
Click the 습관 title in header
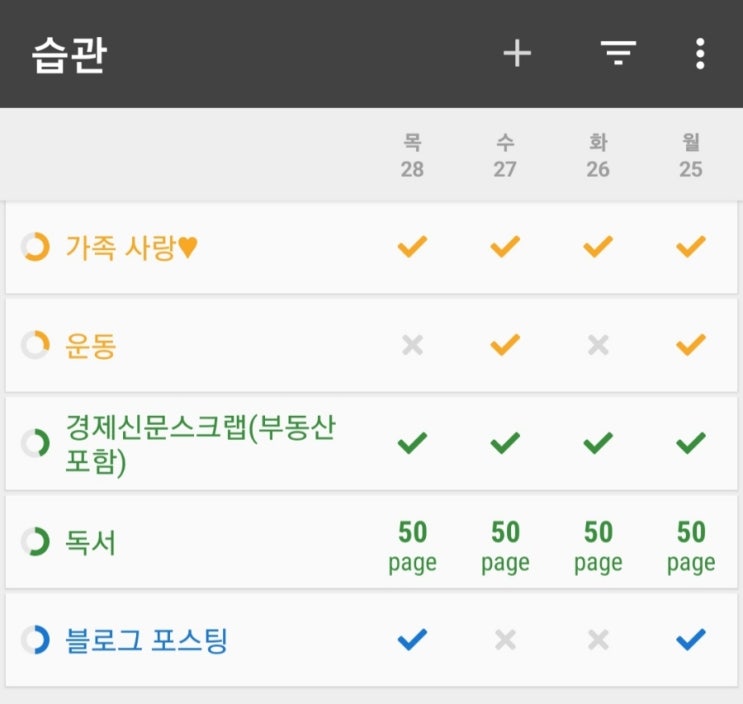[x=68, y=55]
